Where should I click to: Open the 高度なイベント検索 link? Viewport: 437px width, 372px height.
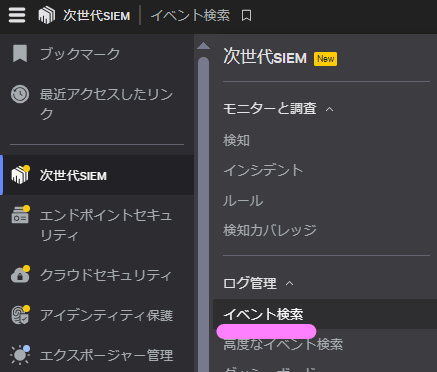click(283, 344)
